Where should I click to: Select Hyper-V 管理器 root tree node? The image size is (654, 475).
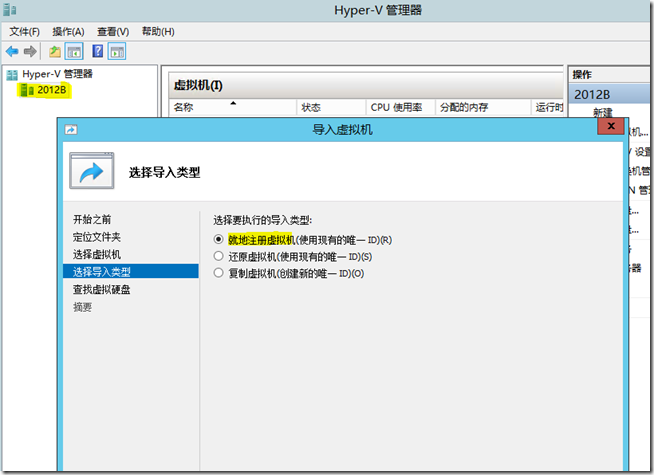(50, 74)
